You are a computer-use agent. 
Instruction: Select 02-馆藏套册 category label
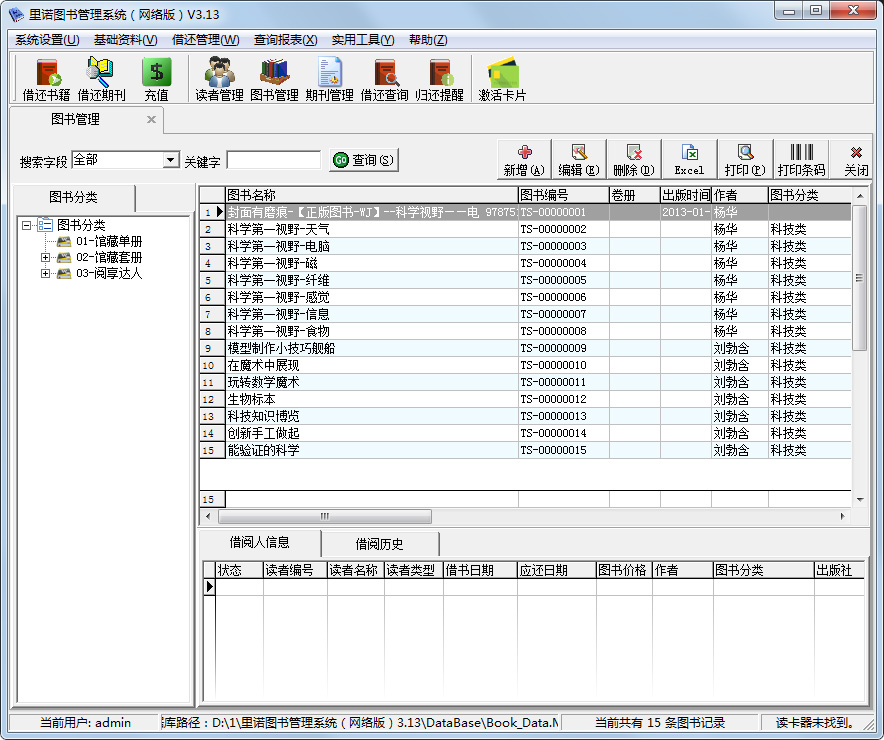[109, 258]
